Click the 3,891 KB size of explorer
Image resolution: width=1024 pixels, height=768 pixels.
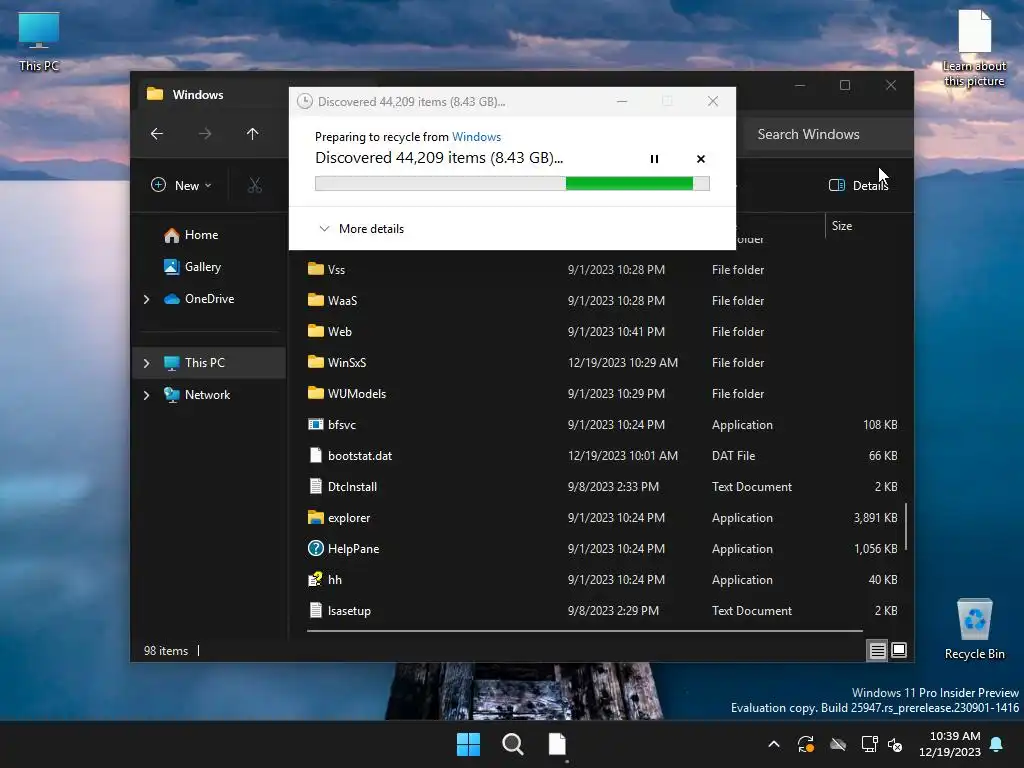(875, 518)
